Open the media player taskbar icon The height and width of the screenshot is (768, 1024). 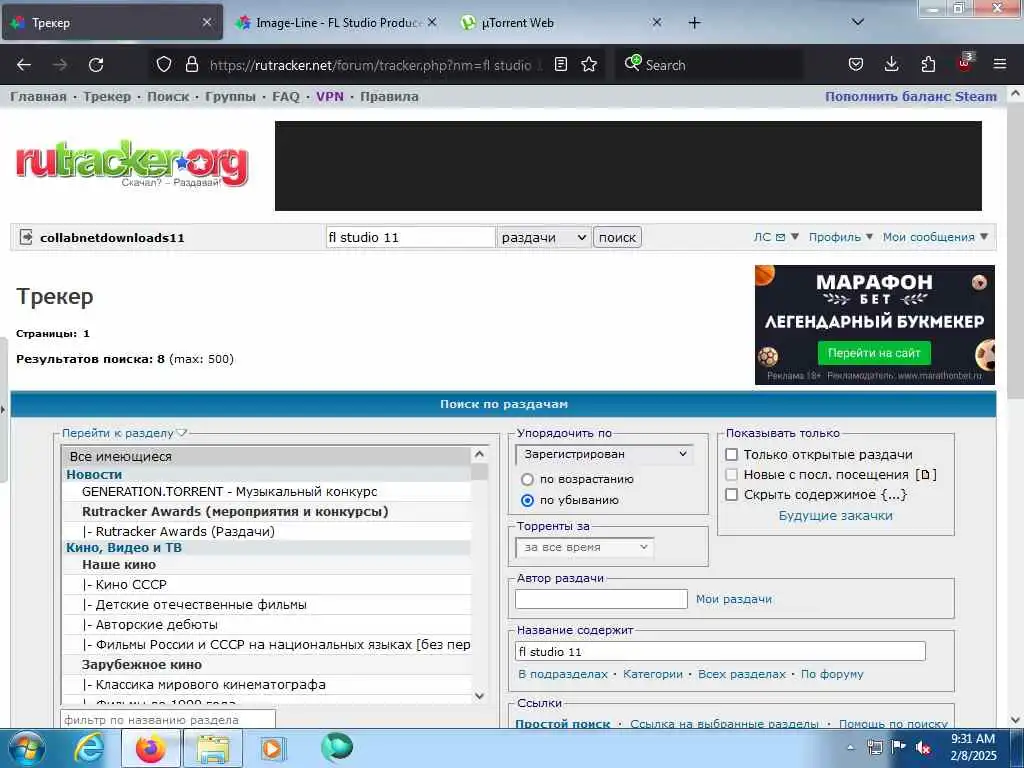coord(274,748)
